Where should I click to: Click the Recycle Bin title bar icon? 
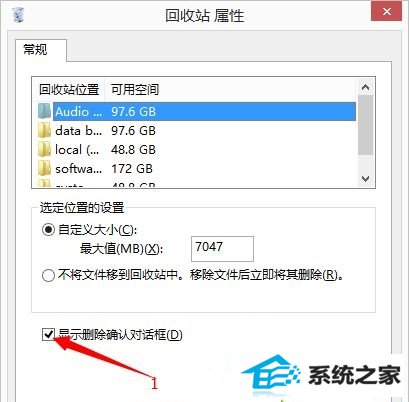click(x=18, y=15)
